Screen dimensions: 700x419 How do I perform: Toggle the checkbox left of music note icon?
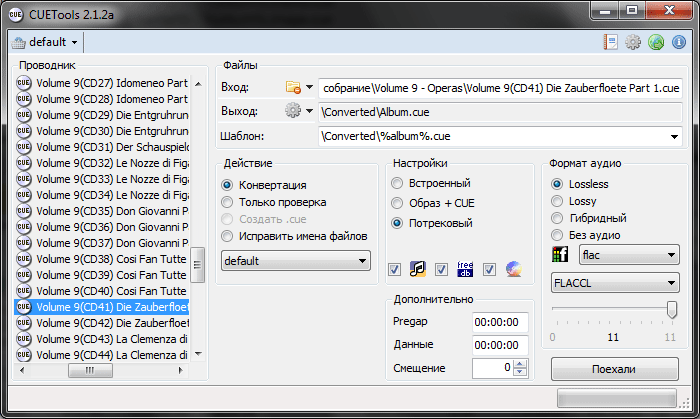[x=395, y=269]
